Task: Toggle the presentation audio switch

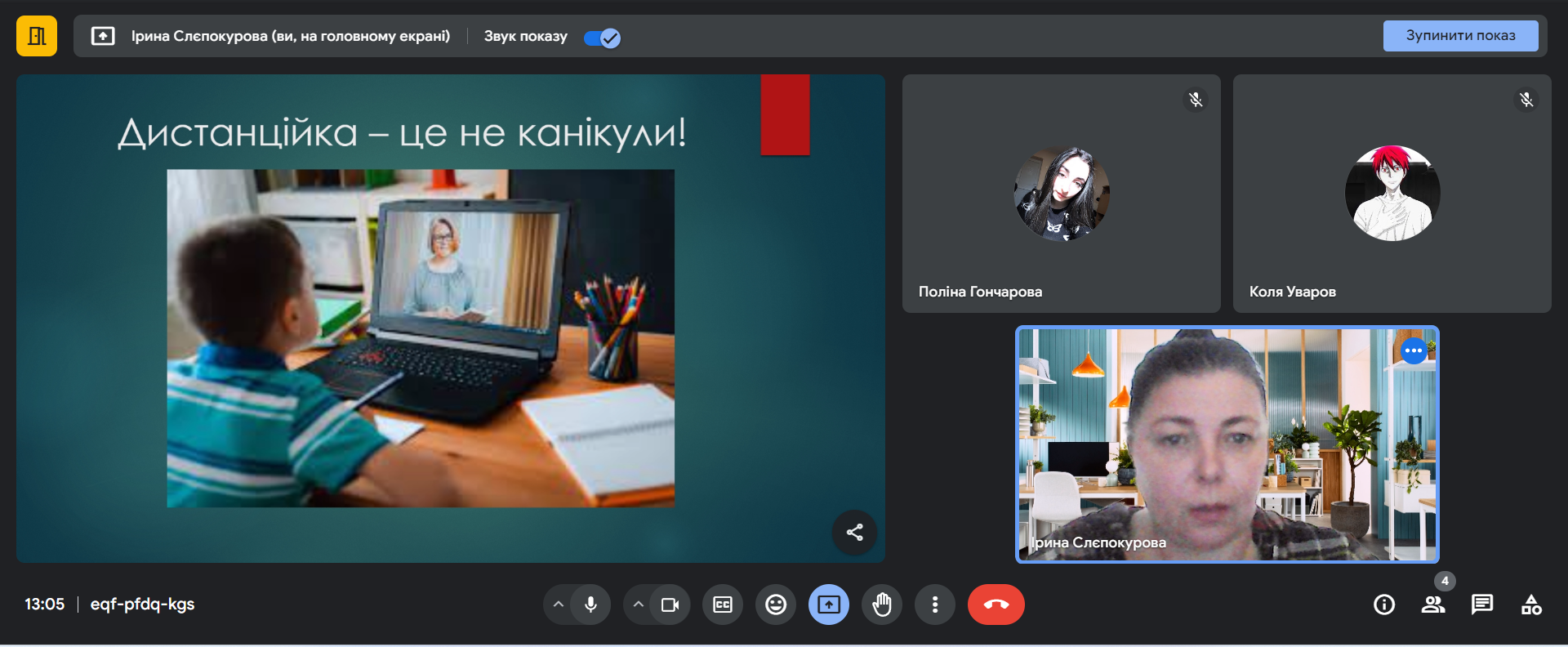Action: 602,38
